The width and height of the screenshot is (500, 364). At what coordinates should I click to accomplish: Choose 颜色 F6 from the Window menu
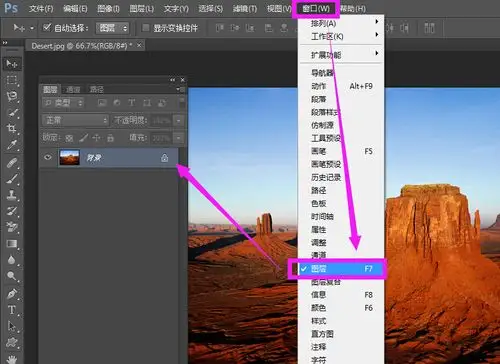pyautogui.click(x=341, y=308)
